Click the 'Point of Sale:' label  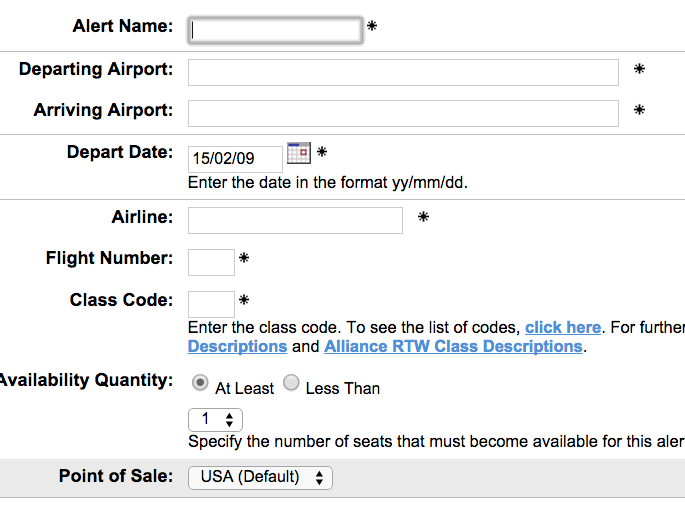click(x=116, y=476)
